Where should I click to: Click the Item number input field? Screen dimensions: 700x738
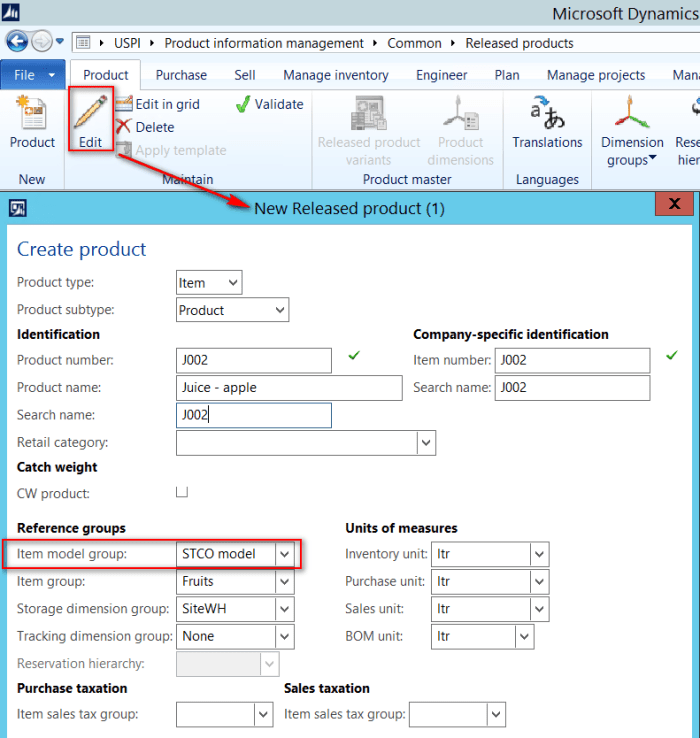(572, 361)
